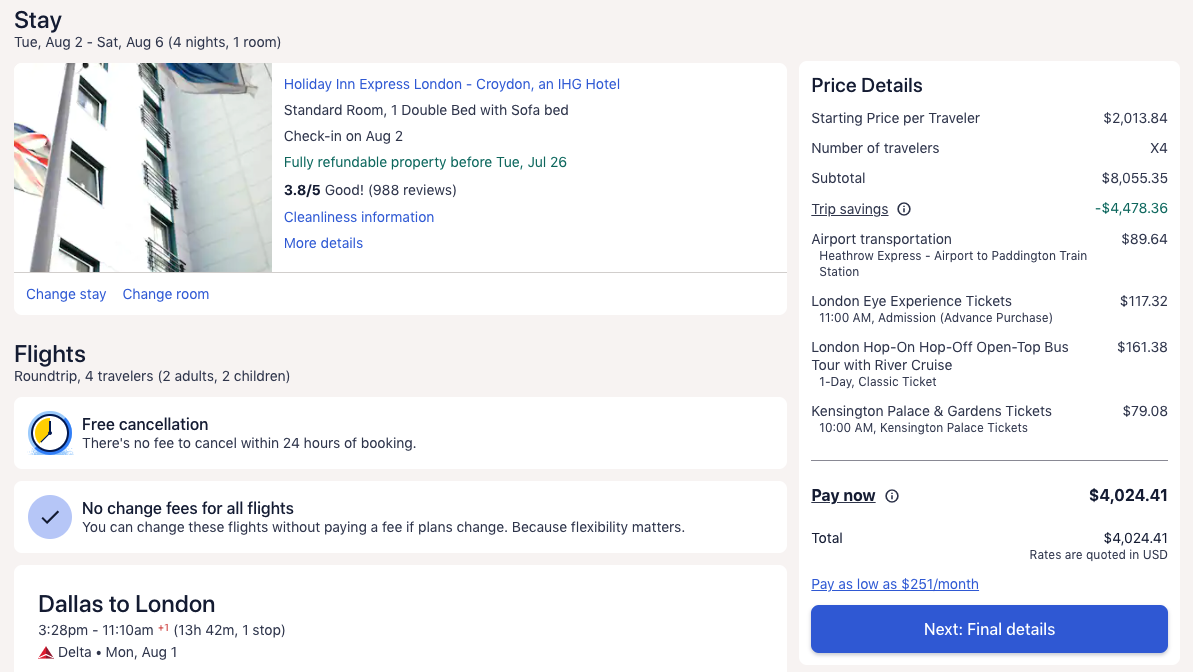Click the Hop-On Hop-Off Bus Tour item

[989, 364]
